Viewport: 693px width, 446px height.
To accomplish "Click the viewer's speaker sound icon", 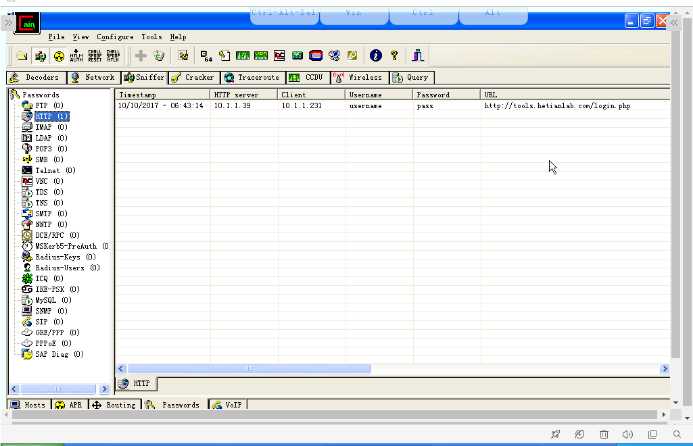I will tap(628, 435).
